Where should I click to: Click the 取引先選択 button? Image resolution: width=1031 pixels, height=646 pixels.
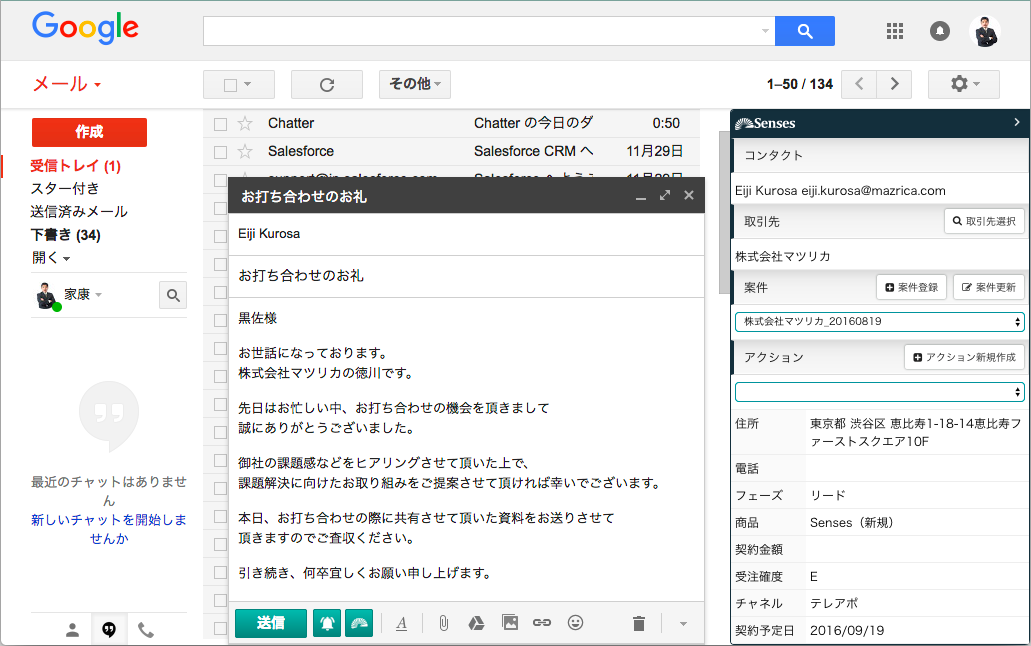[x=984, y=222]
